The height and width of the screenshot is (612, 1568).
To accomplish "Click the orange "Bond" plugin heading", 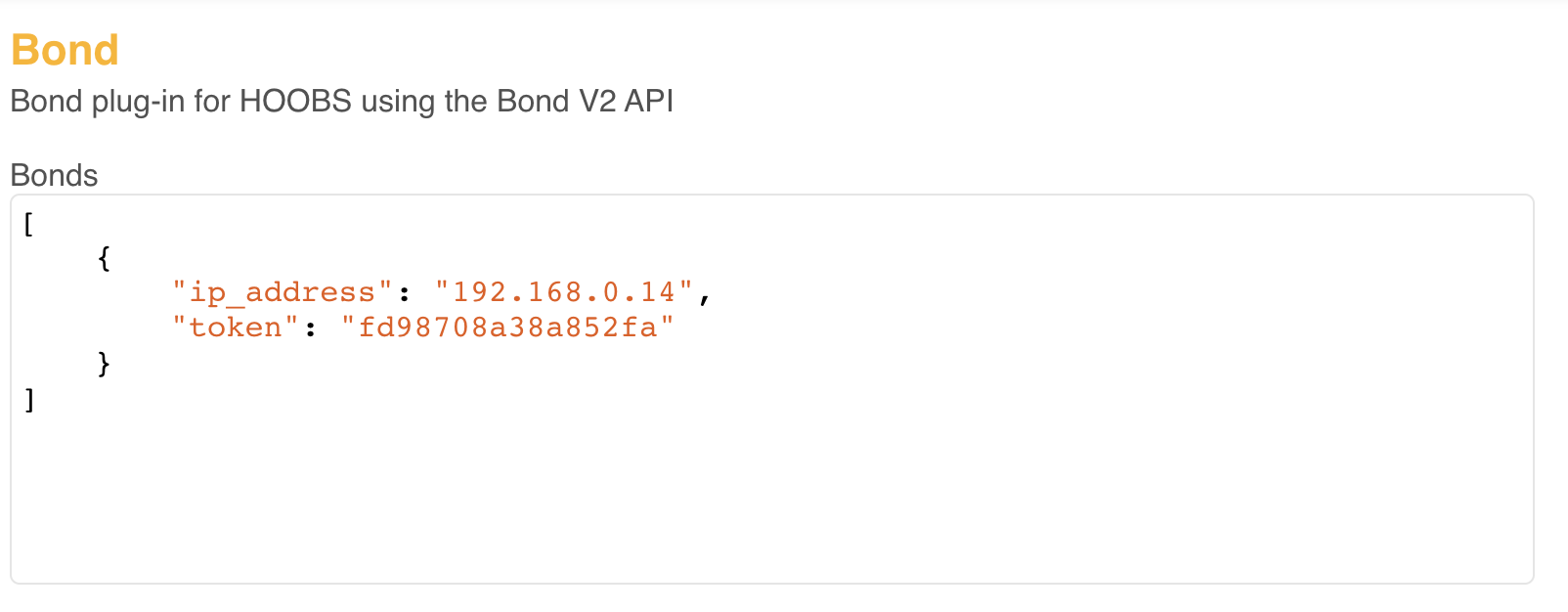I will [63, 49].
